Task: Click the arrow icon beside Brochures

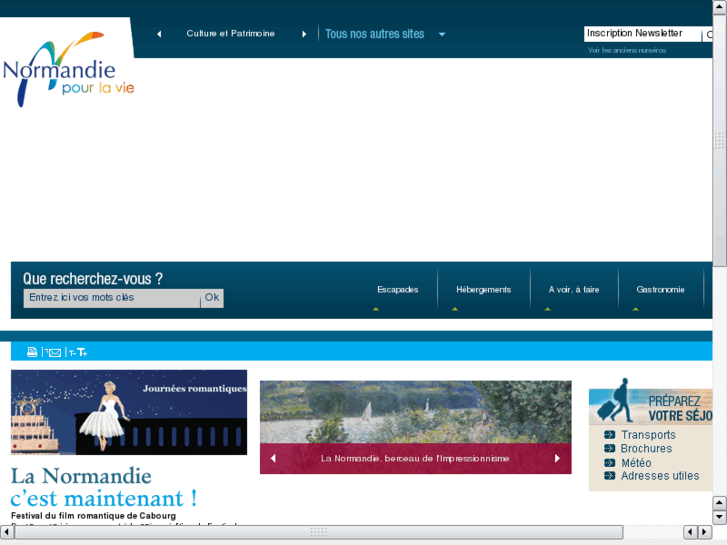Action: (x=610, y=448)
